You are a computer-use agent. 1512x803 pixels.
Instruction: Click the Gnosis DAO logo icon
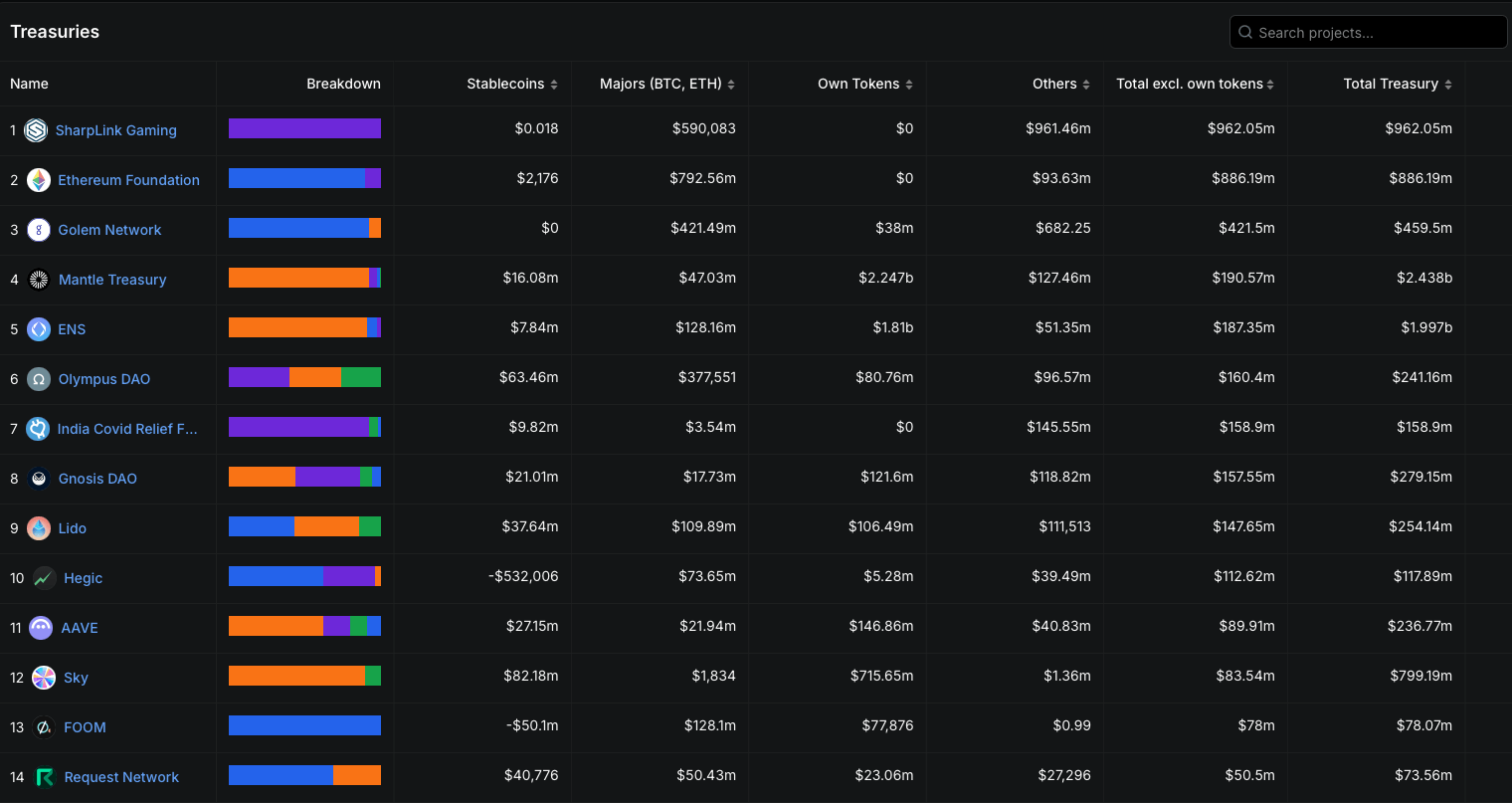(x=39, y=479)
